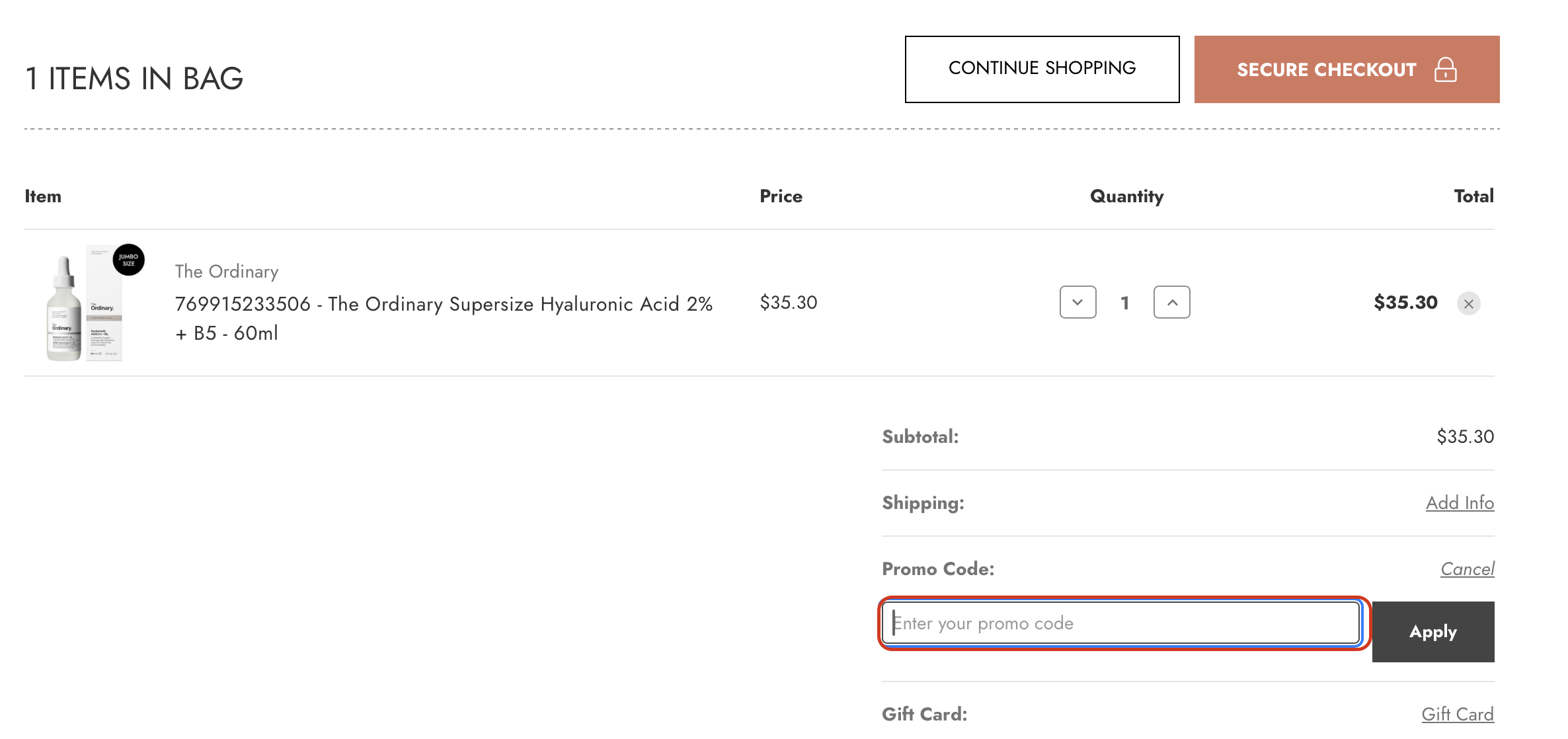Apply the entered promo code

1433,632
